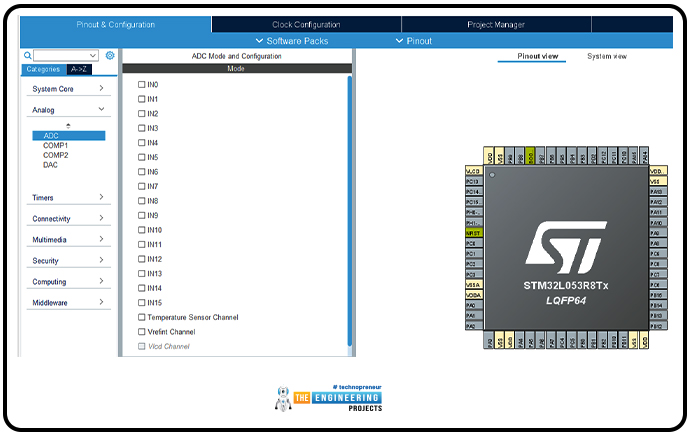Select pin PC15 on the chip
Screen dimensions: 691x433
tap(474, 202)
